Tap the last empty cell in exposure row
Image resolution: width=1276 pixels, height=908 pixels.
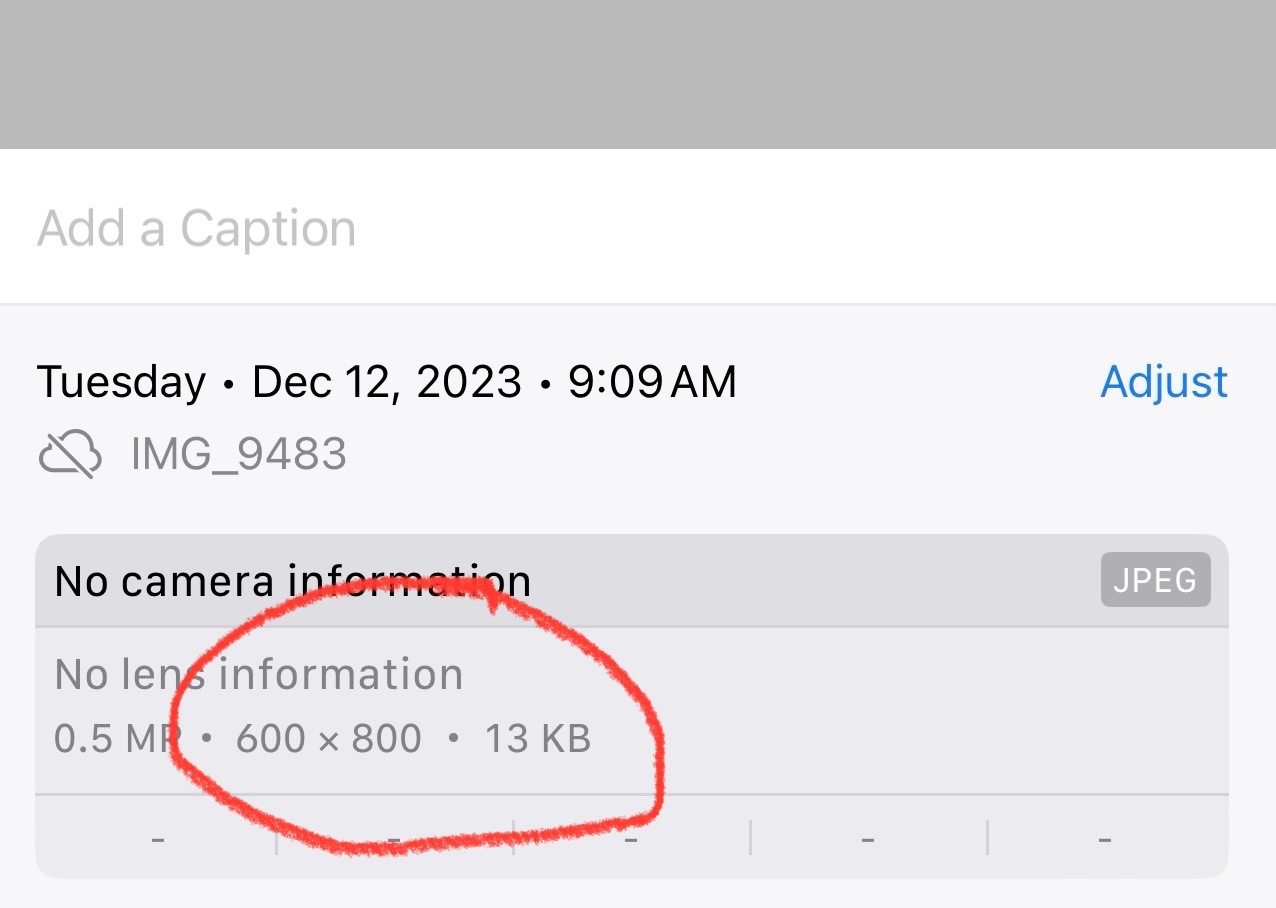click(x=1106, y=838)
